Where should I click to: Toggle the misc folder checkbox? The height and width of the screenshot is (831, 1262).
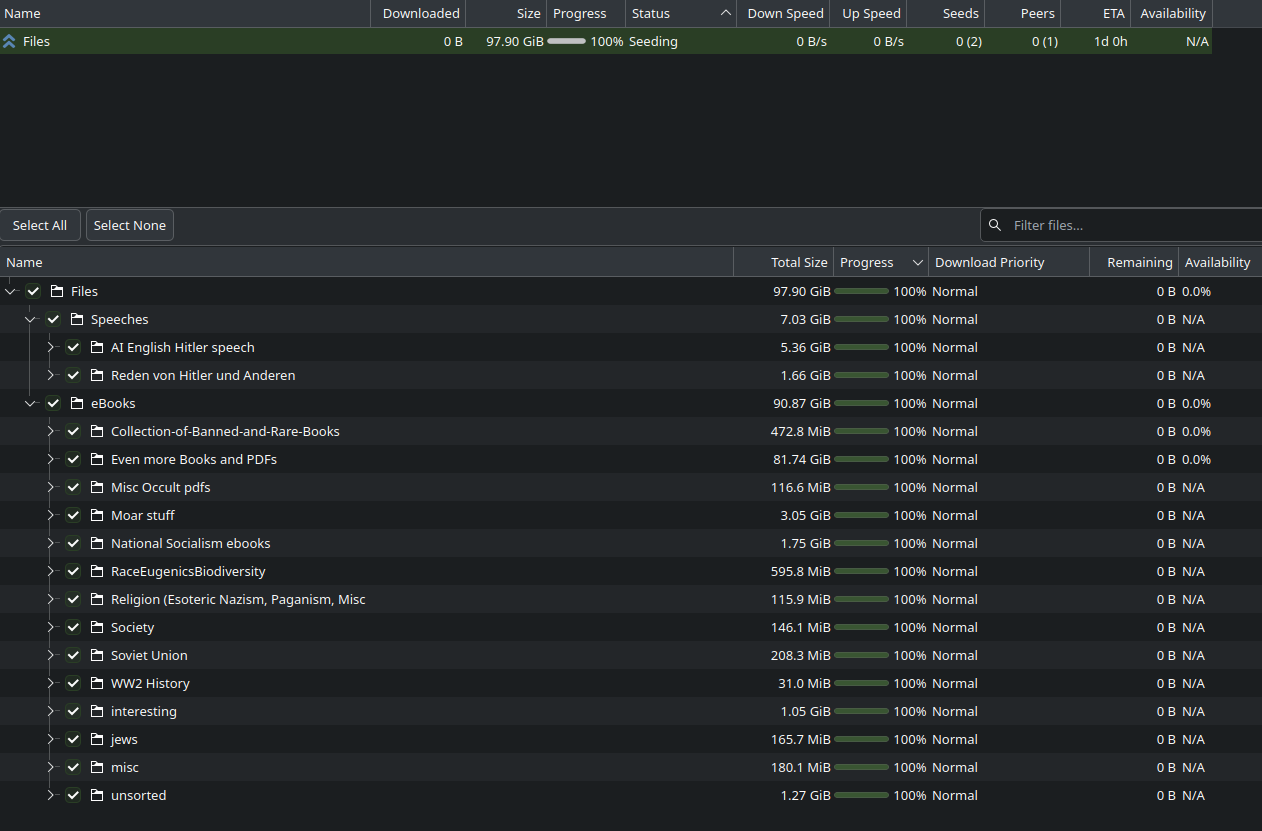(73, 767)
